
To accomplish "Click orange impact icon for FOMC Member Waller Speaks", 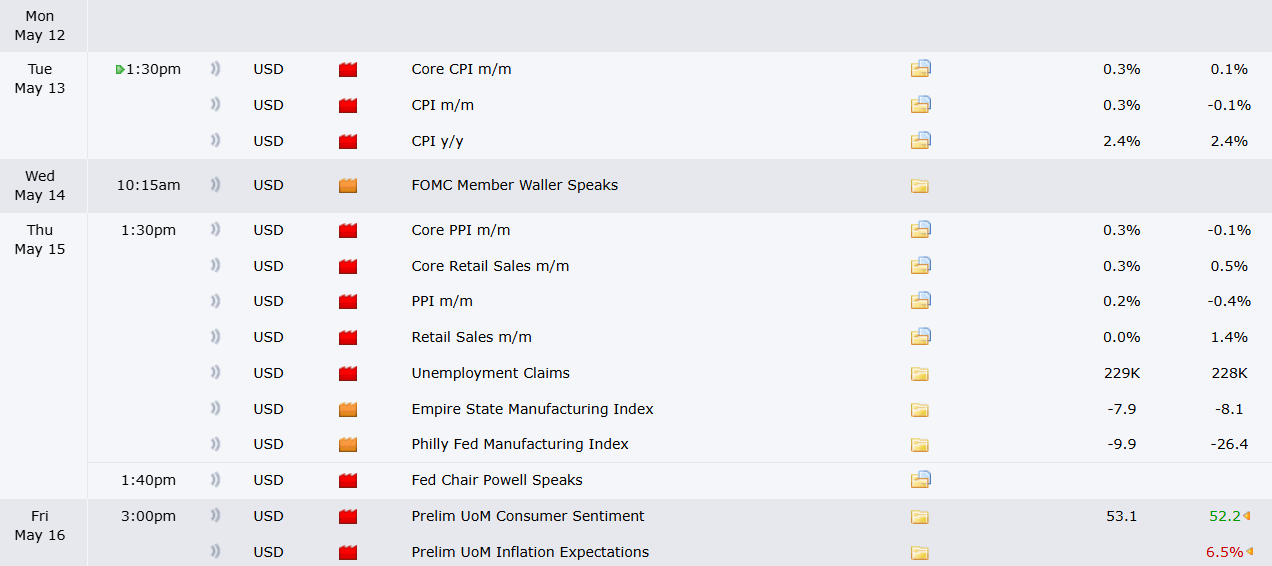I will click(348, 185).
